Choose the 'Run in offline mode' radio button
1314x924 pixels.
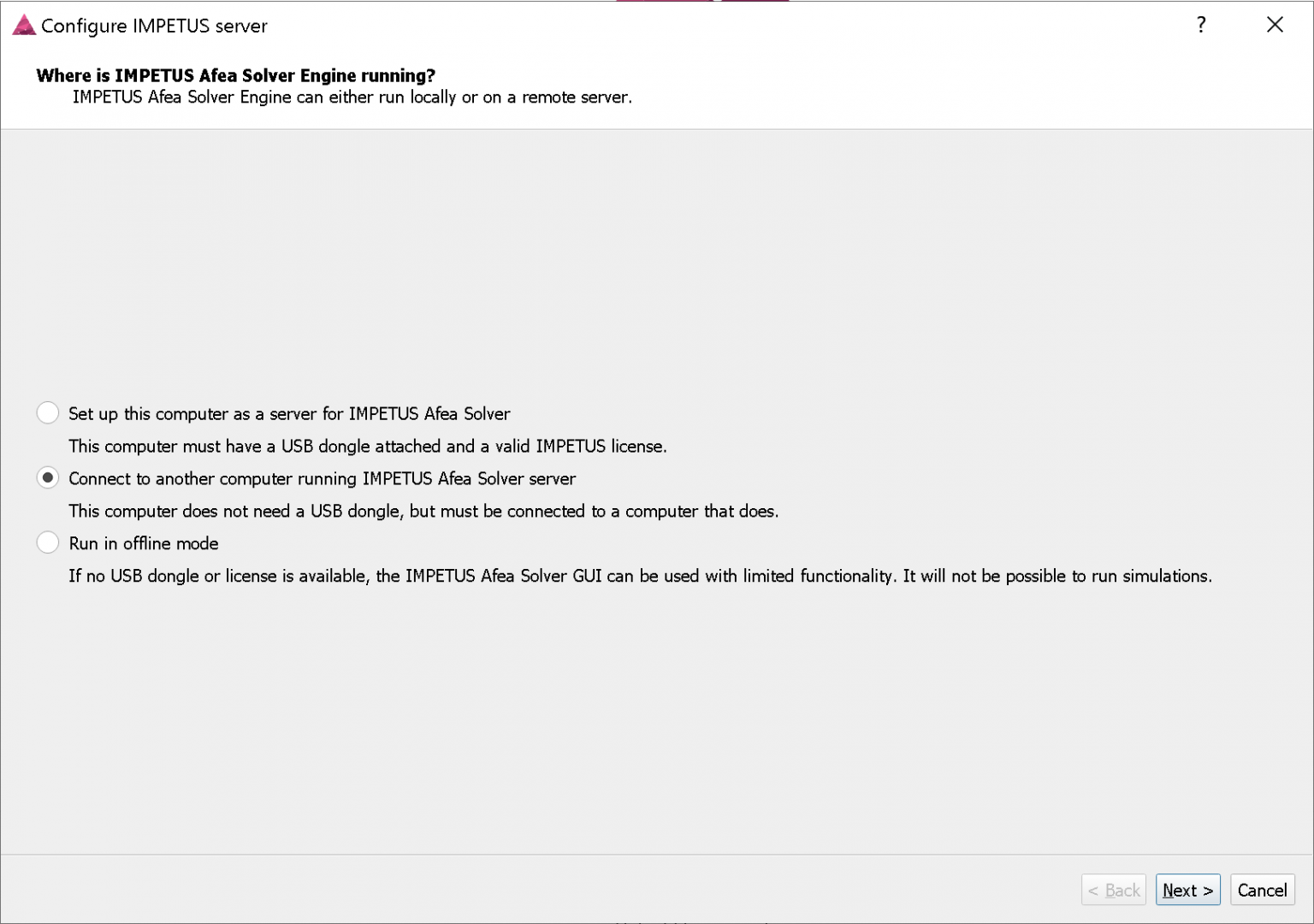pyautogui.click(x=48, y=543)
